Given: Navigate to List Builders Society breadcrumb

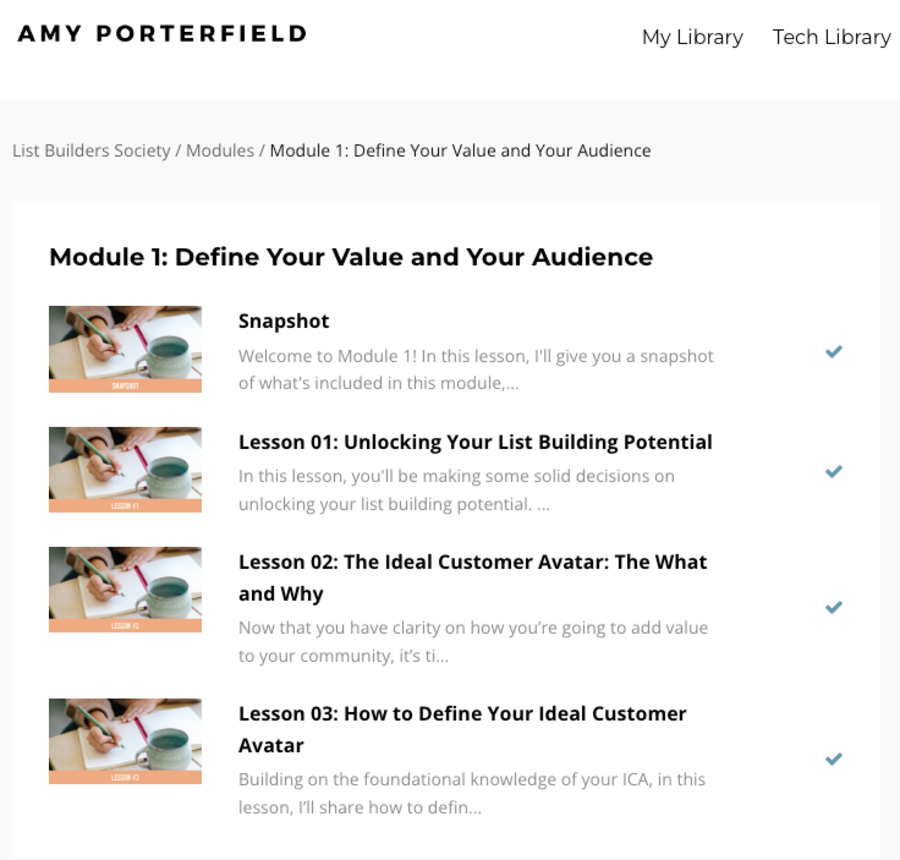Looking at the screenshot, I should pyautogui.click(x=91, y=151).
